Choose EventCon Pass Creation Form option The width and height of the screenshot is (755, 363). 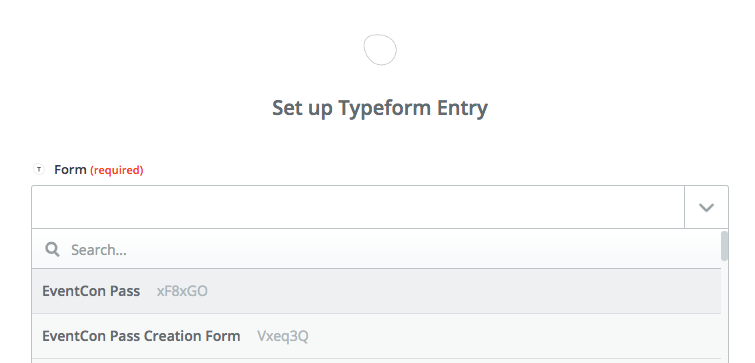[377, 336]
